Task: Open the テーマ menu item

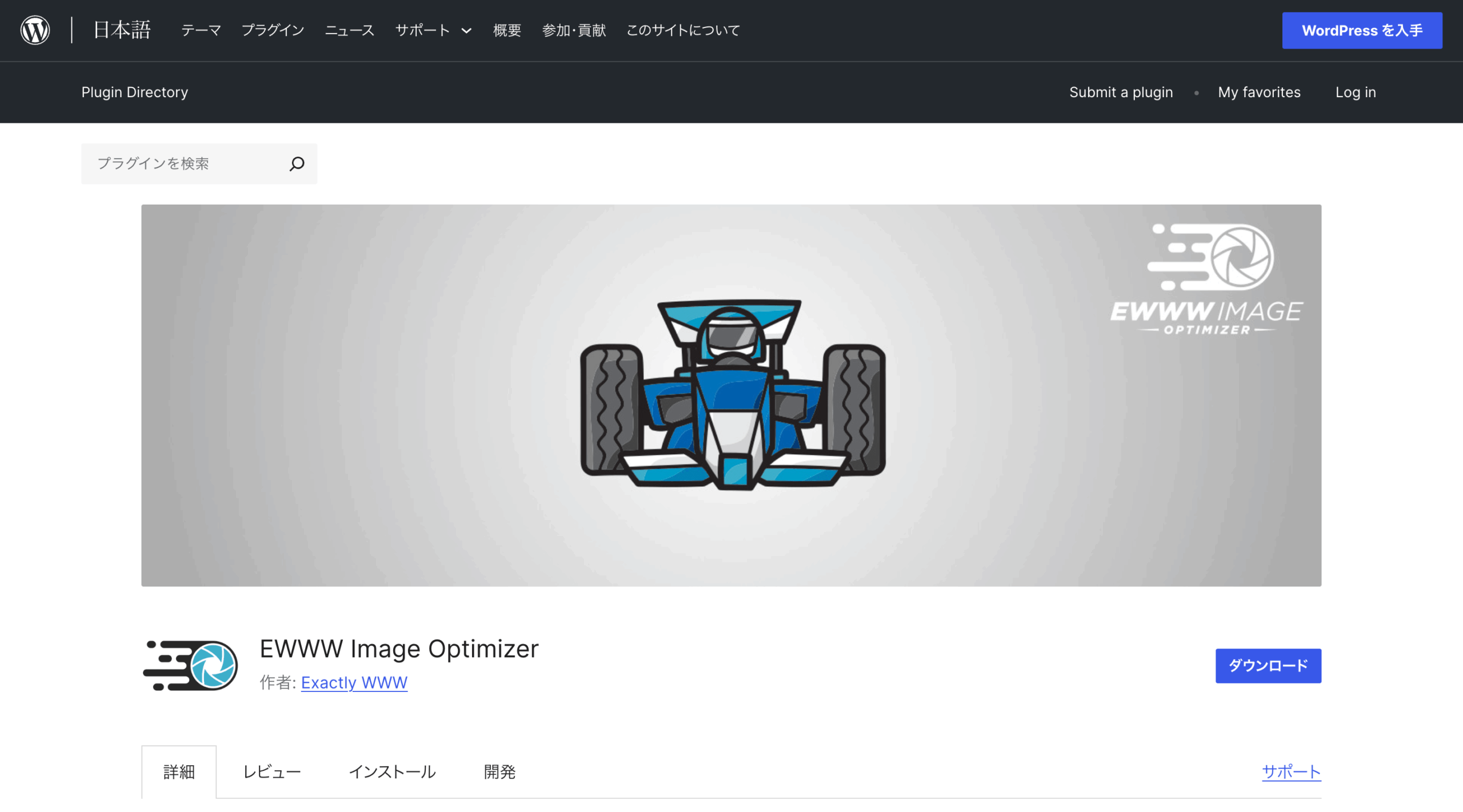Action: pos(201,30)
